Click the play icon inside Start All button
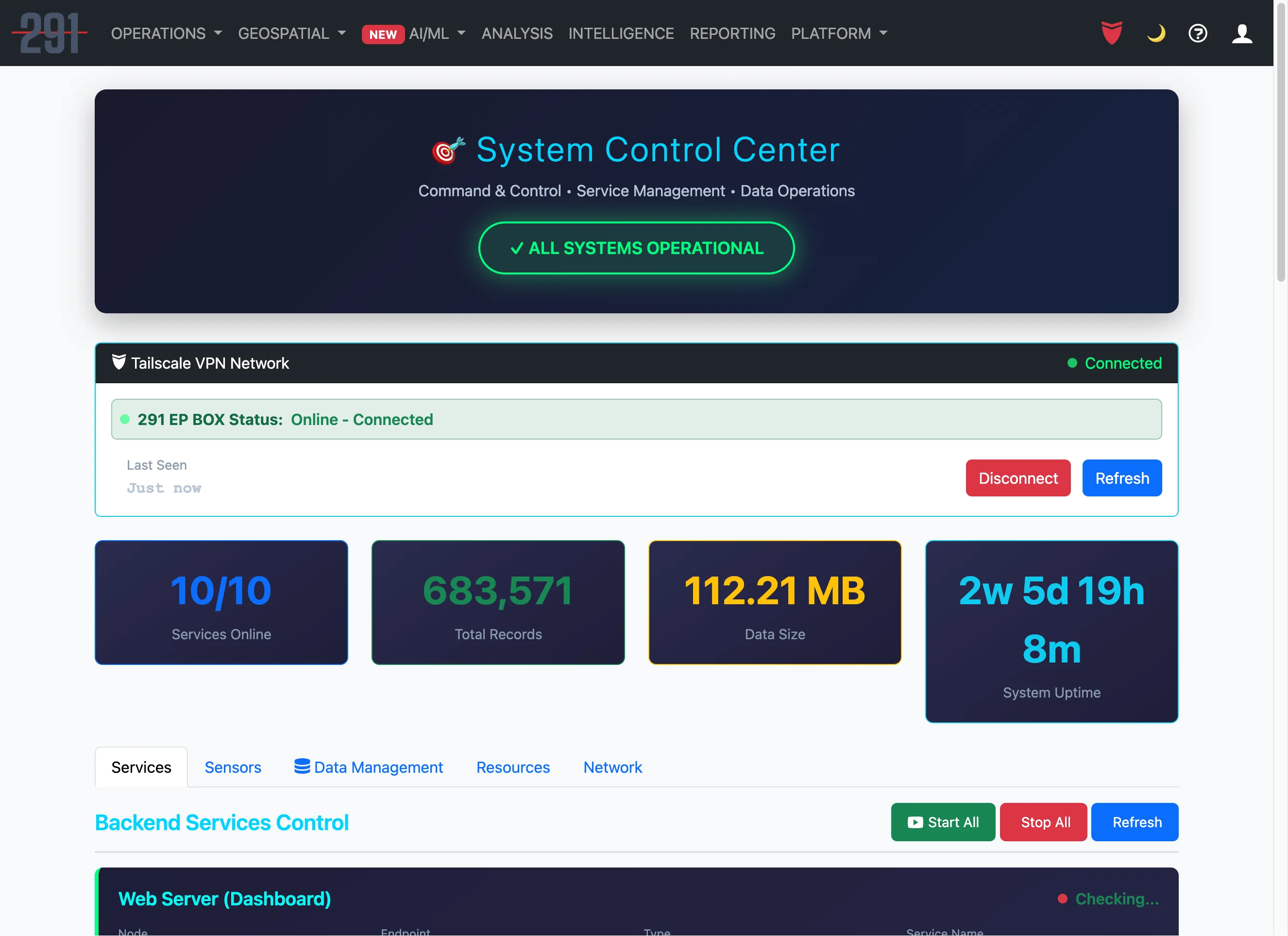 click(x=915, y=822)
